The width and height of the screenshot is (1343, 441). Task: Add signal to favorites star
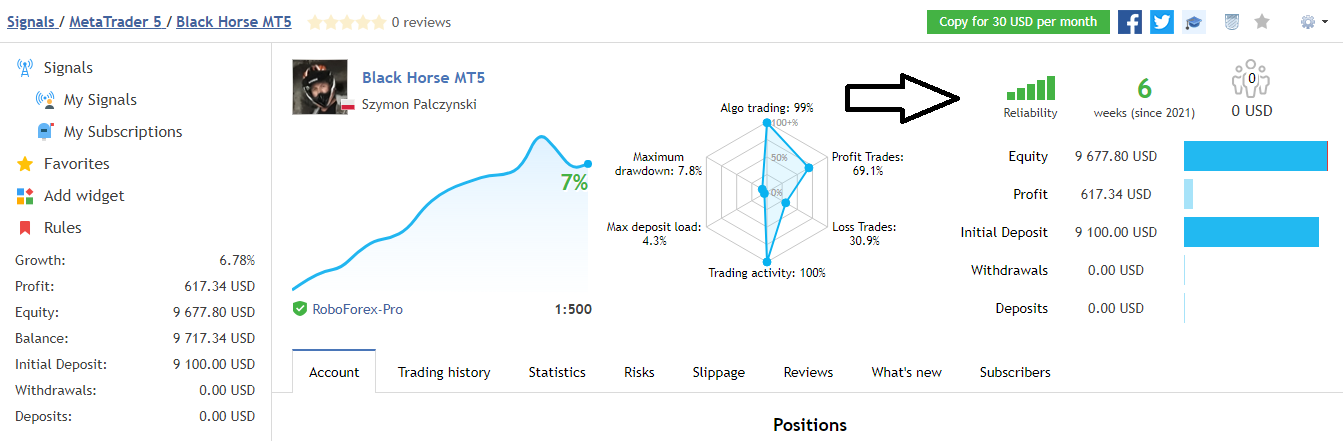(x=1262, y=22)
